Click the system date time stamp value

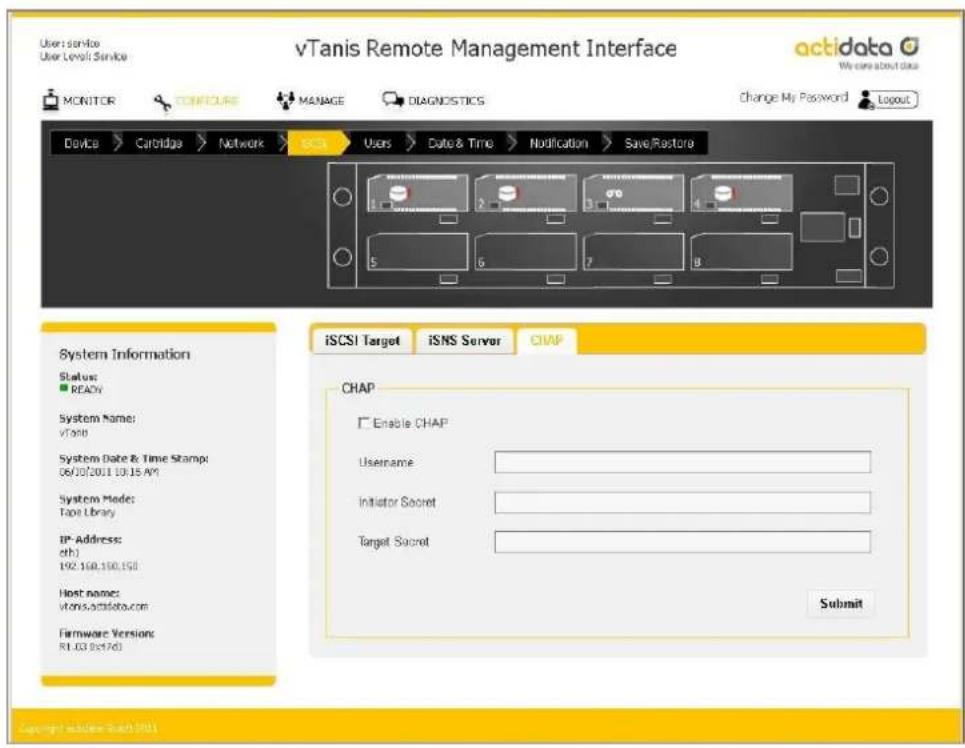(x=109, y=472)
